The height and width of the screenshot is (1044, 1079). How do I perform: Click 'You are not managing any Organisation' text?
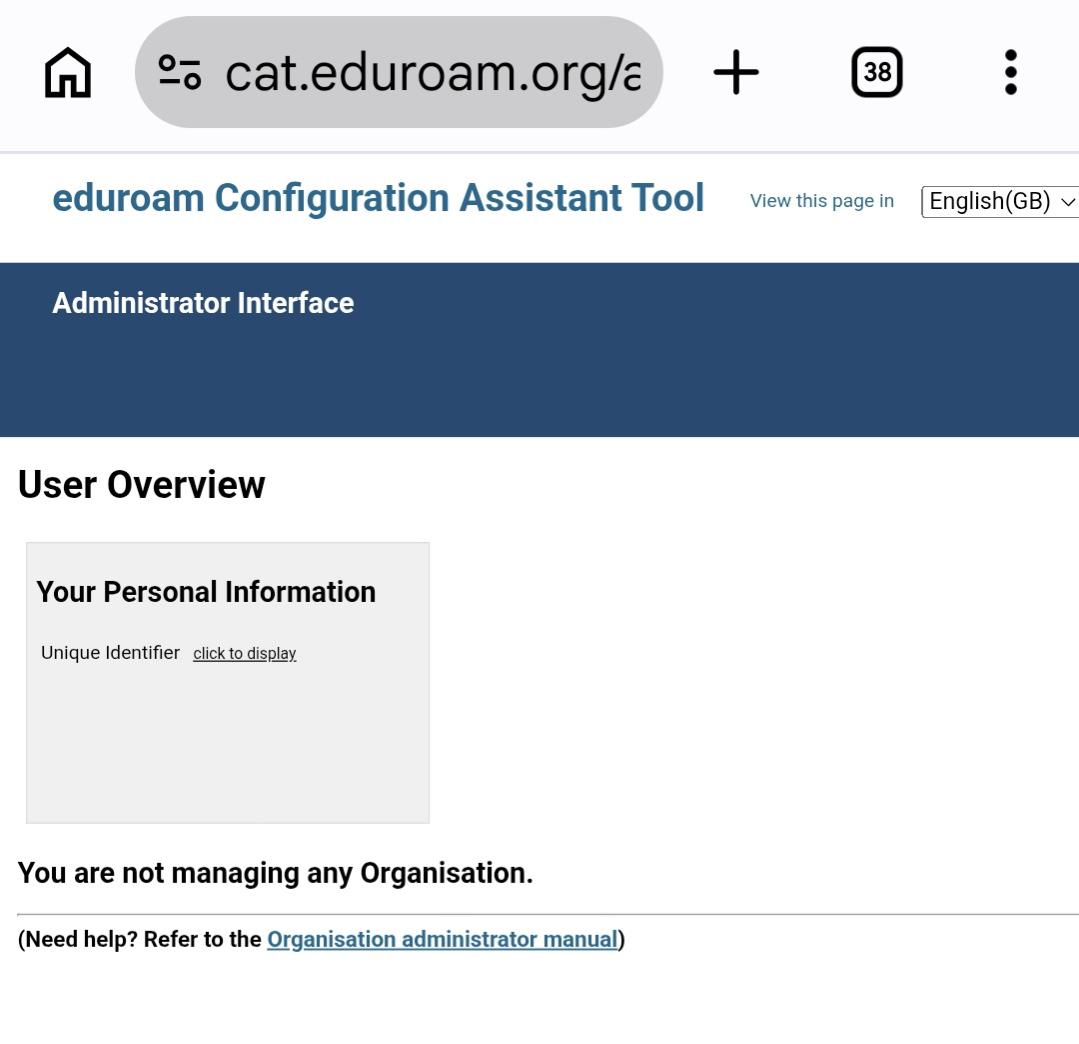point(275,873)
